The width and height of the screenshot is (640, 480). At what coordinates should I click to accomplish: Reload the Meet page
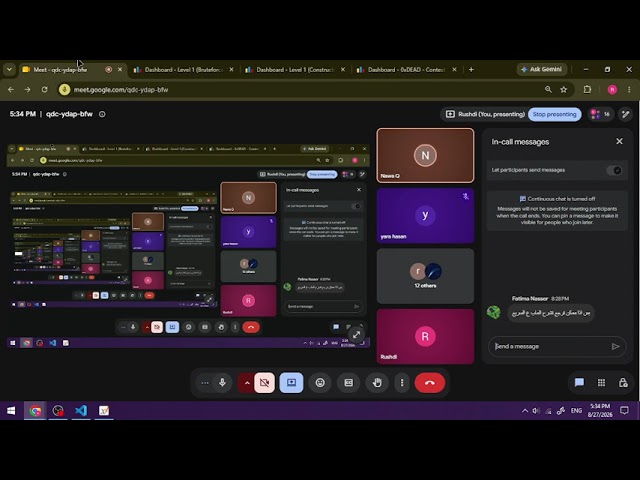click(x=44, y=89)
